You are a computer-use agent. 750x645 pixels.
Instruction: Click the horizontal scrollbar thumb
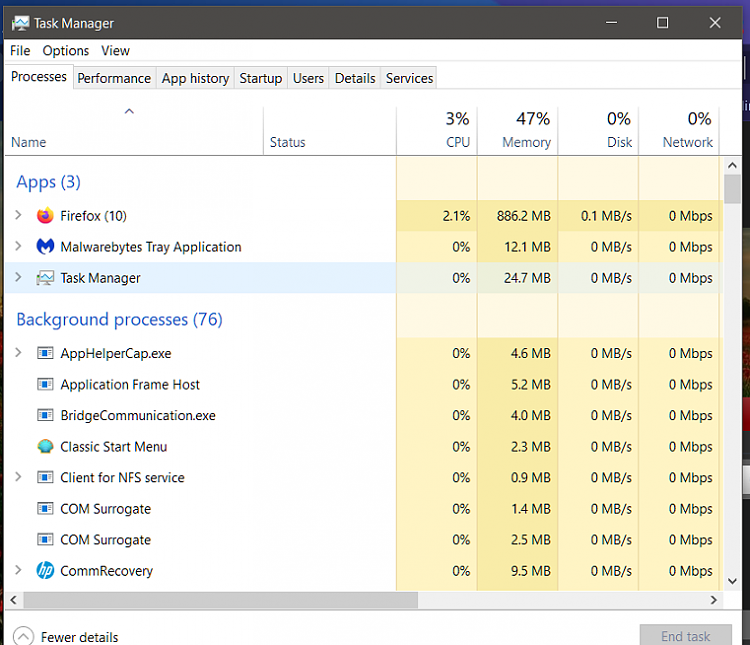(220, 600)
